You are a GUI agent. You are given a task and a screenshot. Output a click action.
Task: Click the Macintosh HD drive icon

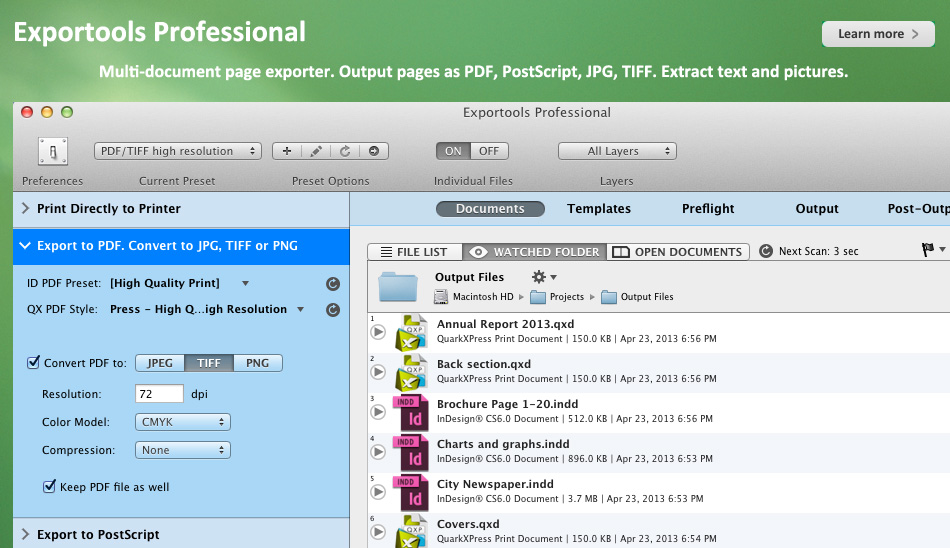[x=441, y=296]
